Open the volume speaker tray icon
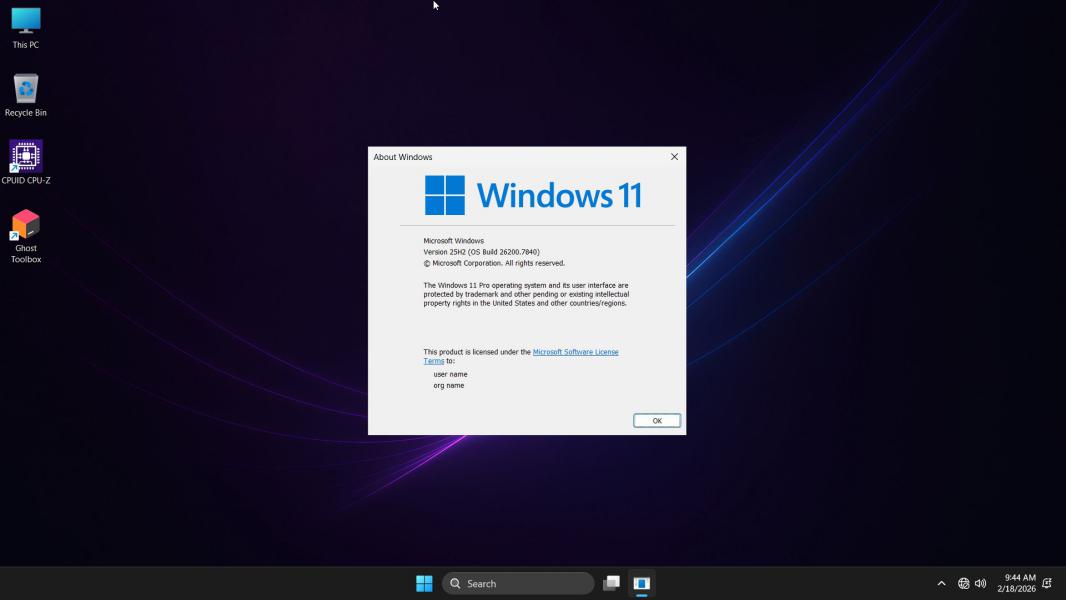Screen dimensions: 1066x600 (x=980, y=583)
